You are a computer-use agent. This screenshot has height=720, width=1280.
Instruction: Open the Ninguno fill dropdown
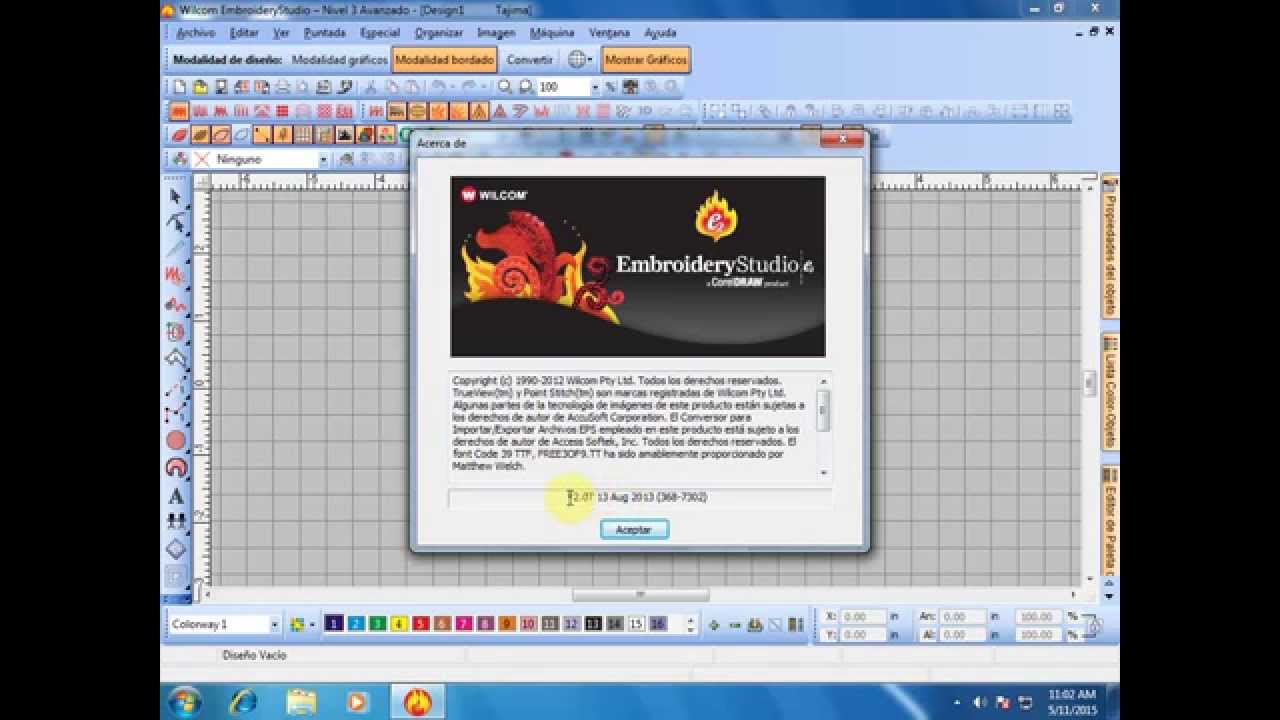pyautogui.click(x=323, y=159)
